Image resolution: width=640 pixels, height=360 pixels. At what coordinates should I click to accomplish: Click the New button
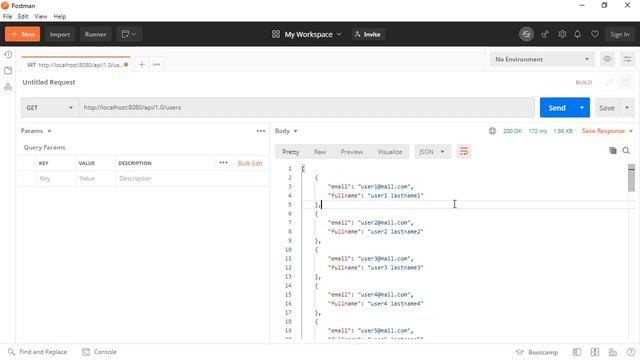pyautogui.click(x=22, y=34)
